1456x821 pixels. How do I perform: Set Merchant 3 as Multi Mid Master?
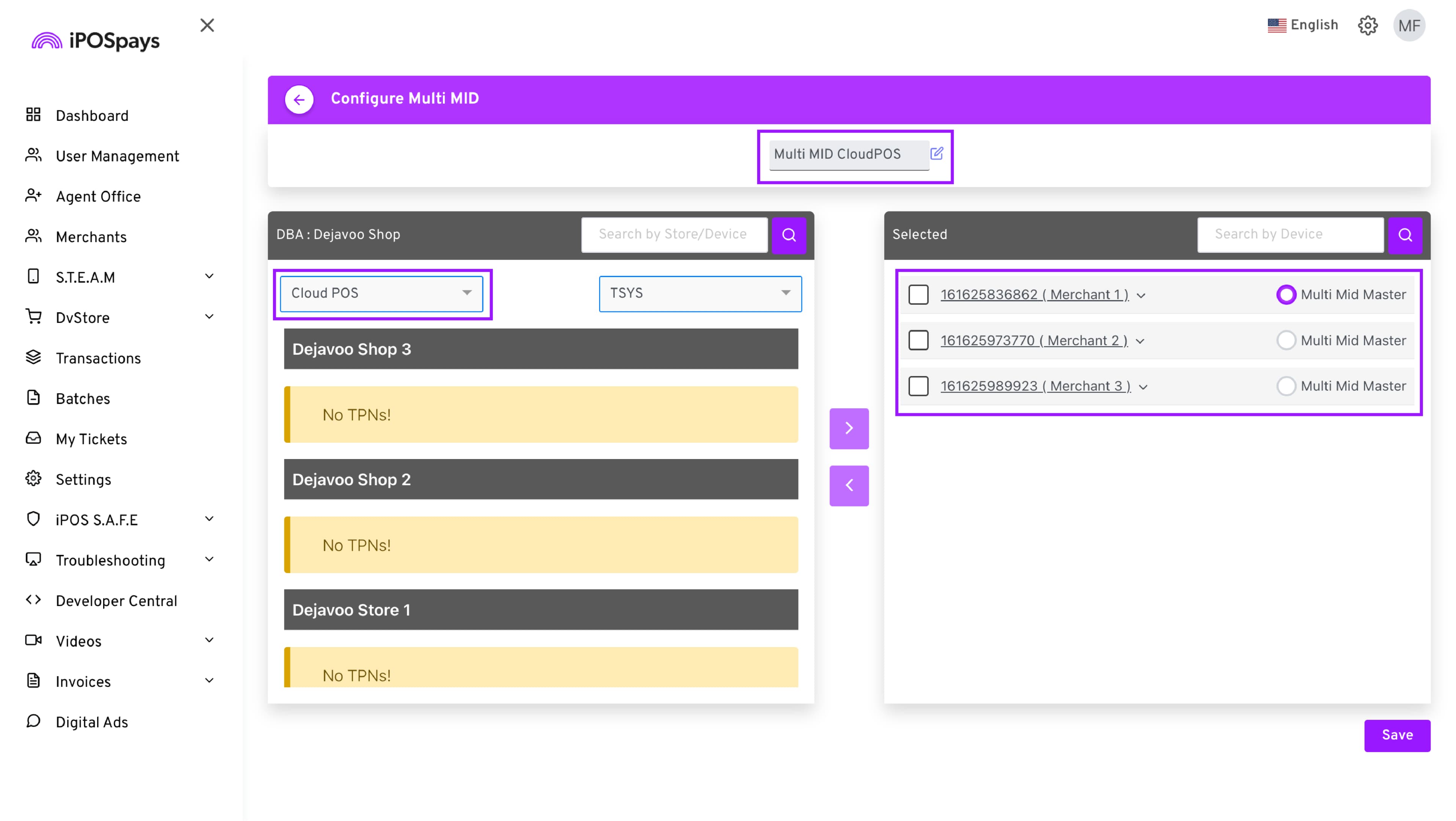(x=1286, y=386)
